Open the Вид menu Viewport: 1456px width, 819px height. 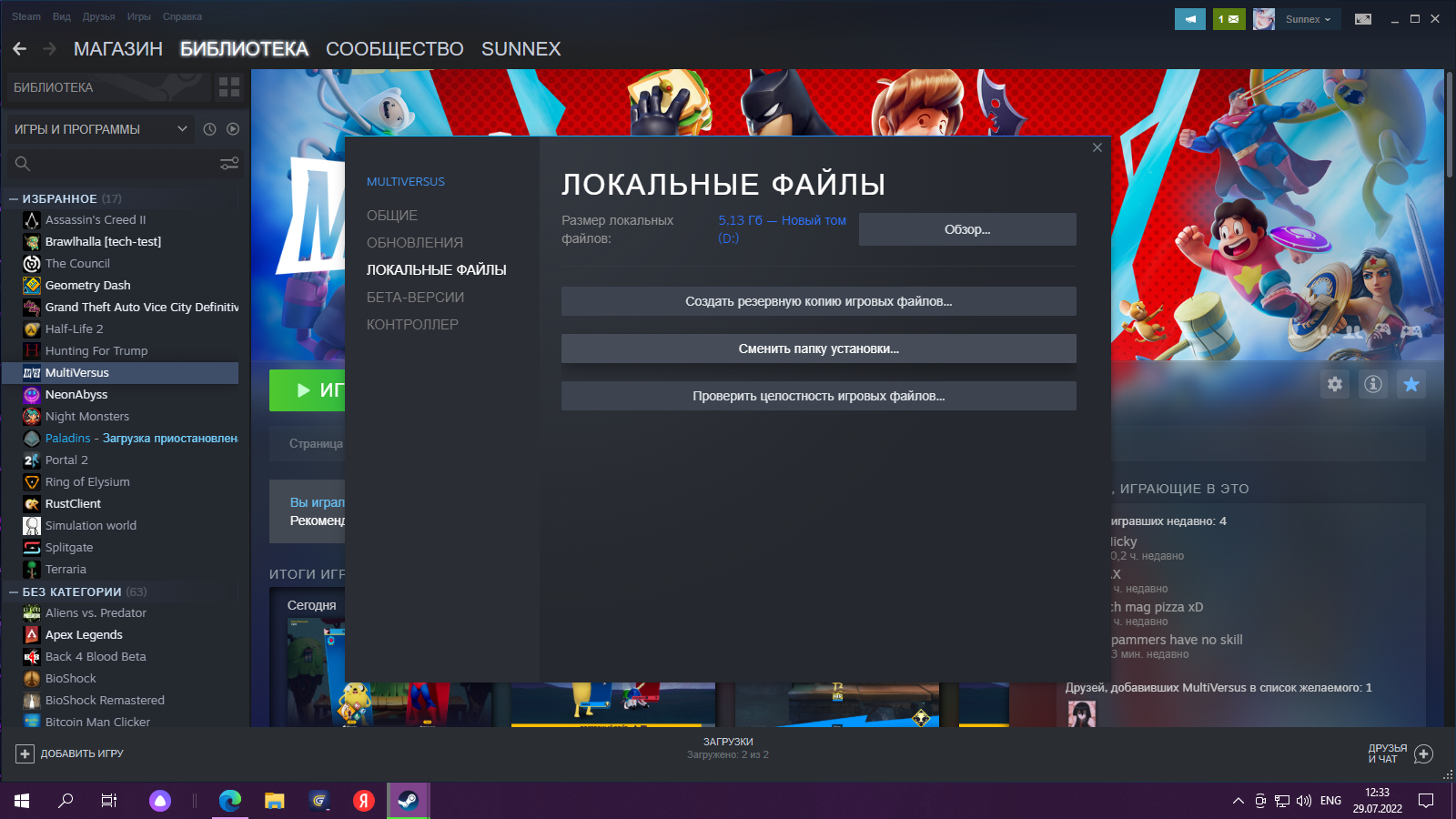click(62, 16)
